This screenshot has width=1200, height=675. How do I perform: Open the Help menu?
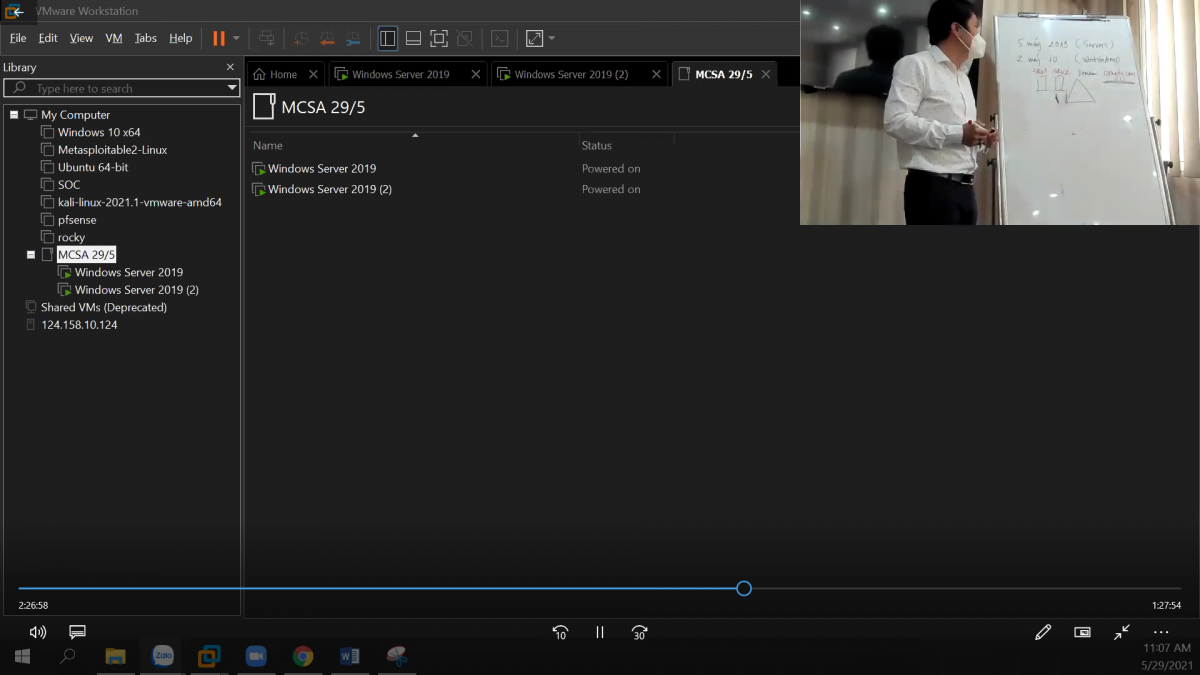click(180, 38)
